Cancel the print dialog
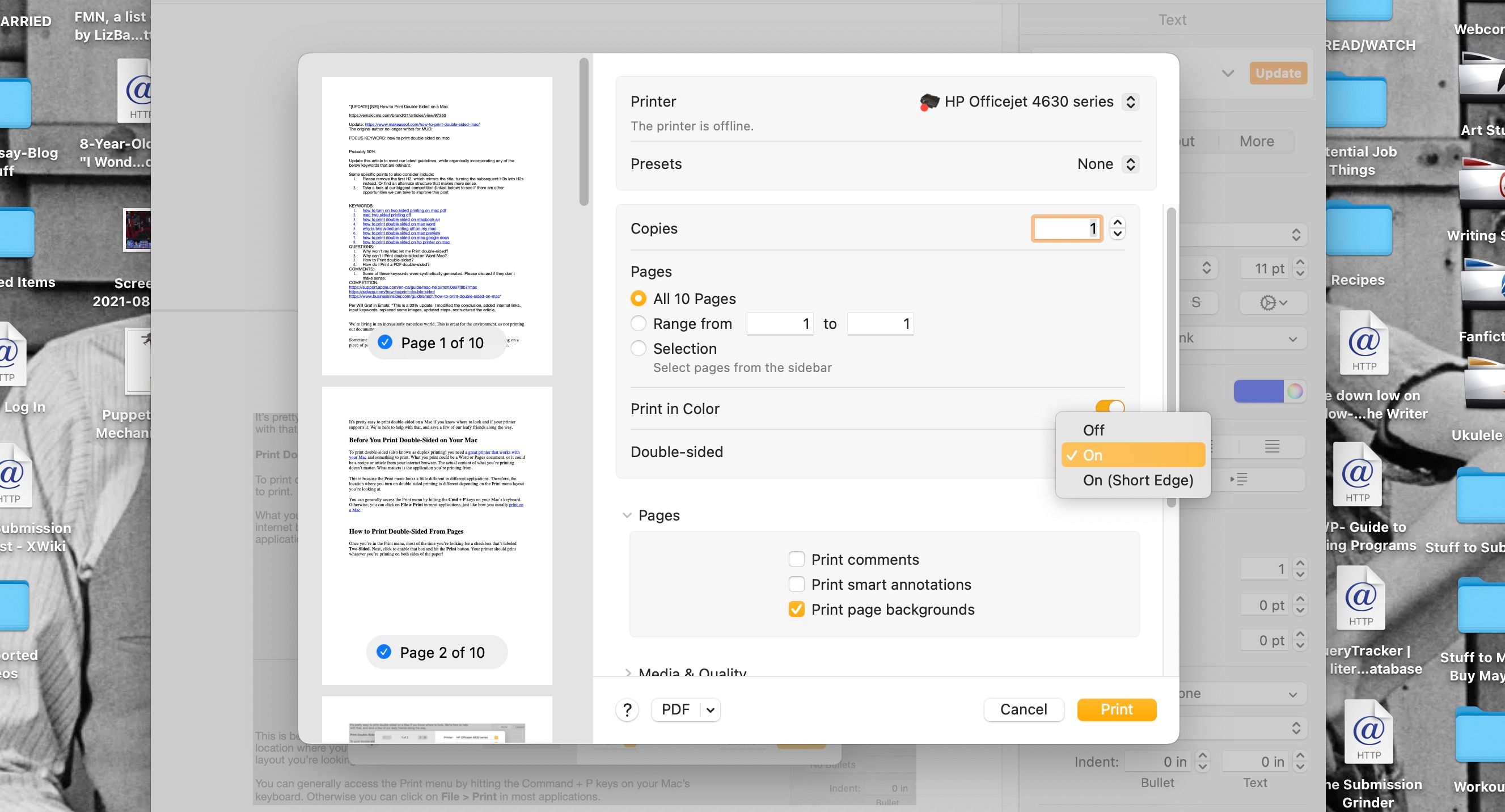This screenshot has width=1505, height=812. tap(1024, 709)
